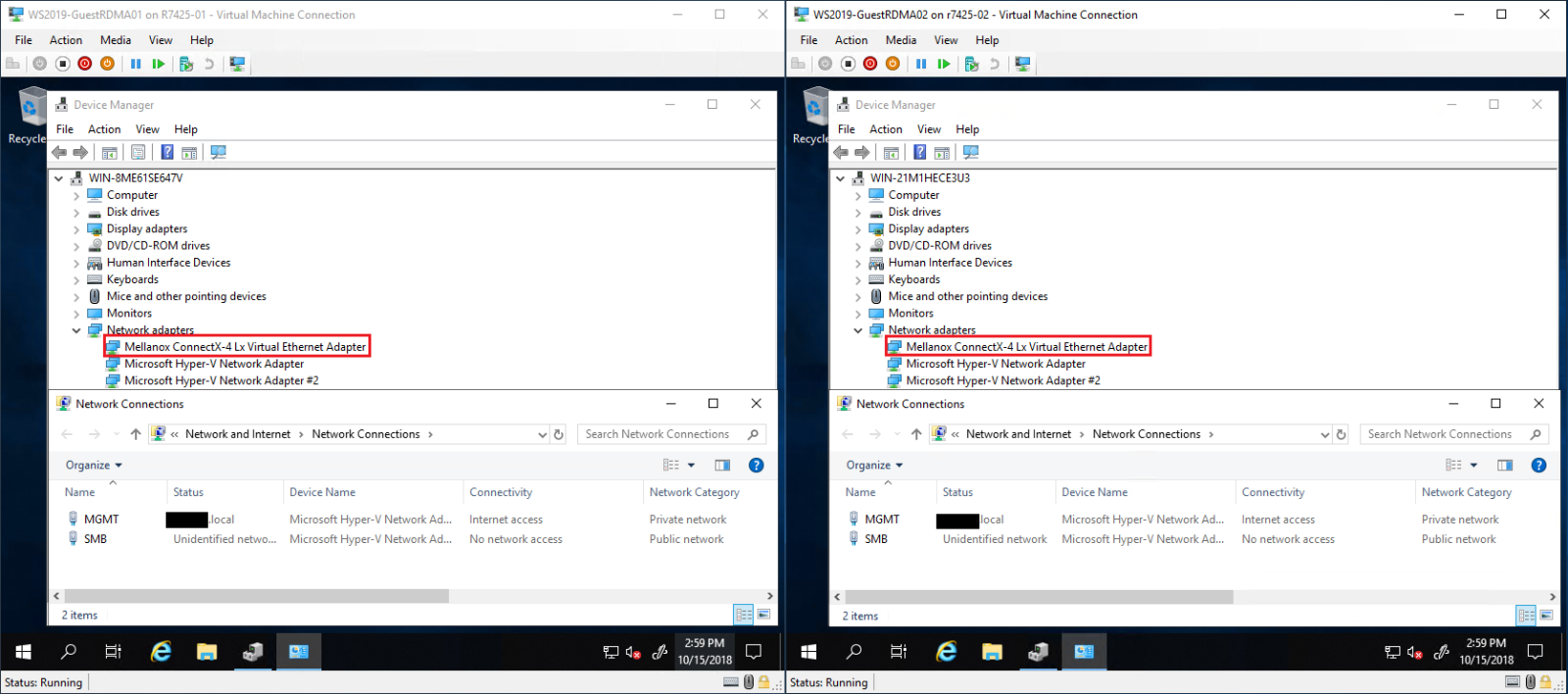Click the search box in right Network Connections
Image resolution: width=1568 pixels, height=694 pixels.
(x=1439, y=434)
